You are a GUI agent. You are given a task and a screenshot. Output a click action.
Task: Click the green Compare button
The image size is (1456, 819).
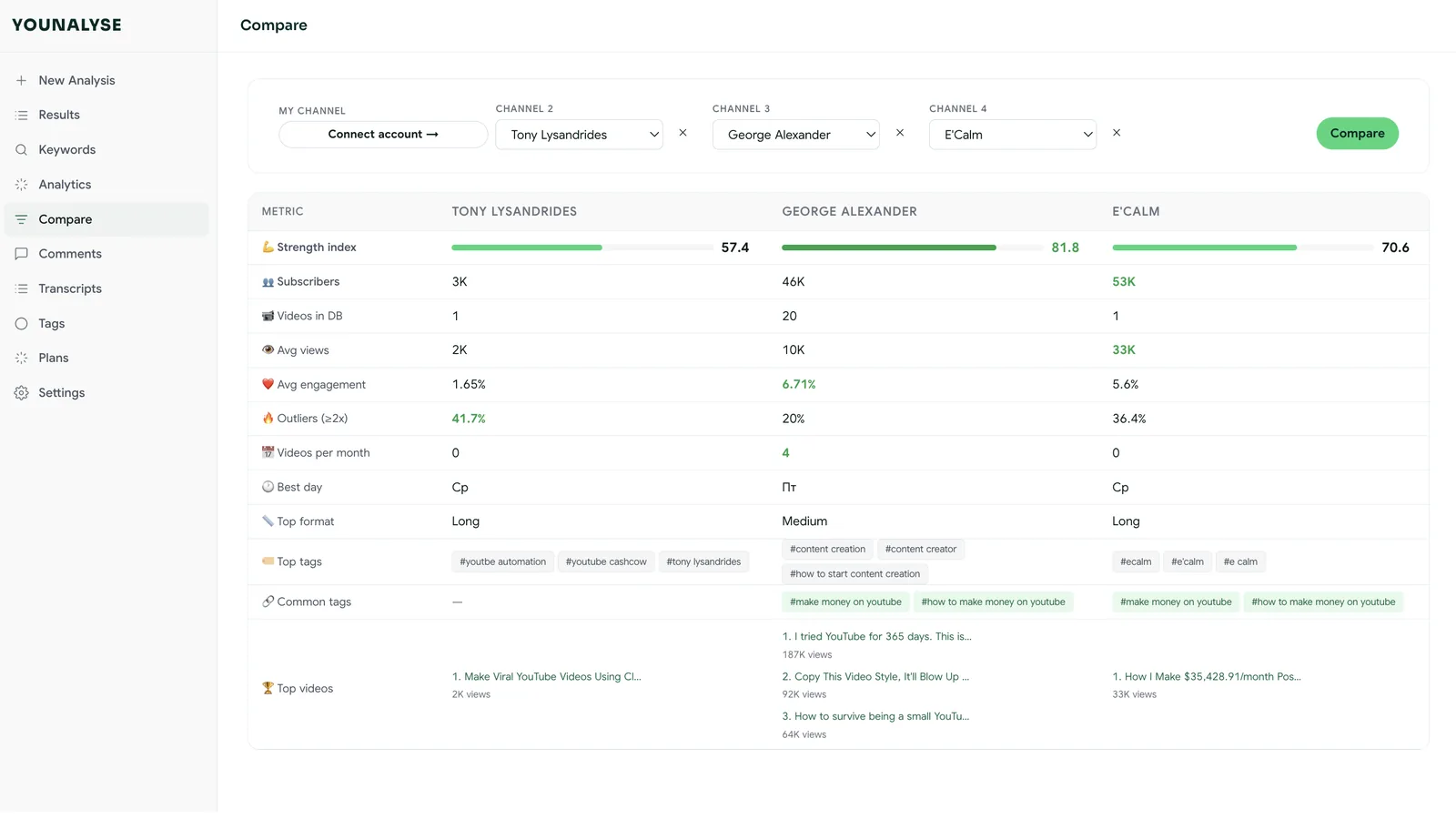1357,133
